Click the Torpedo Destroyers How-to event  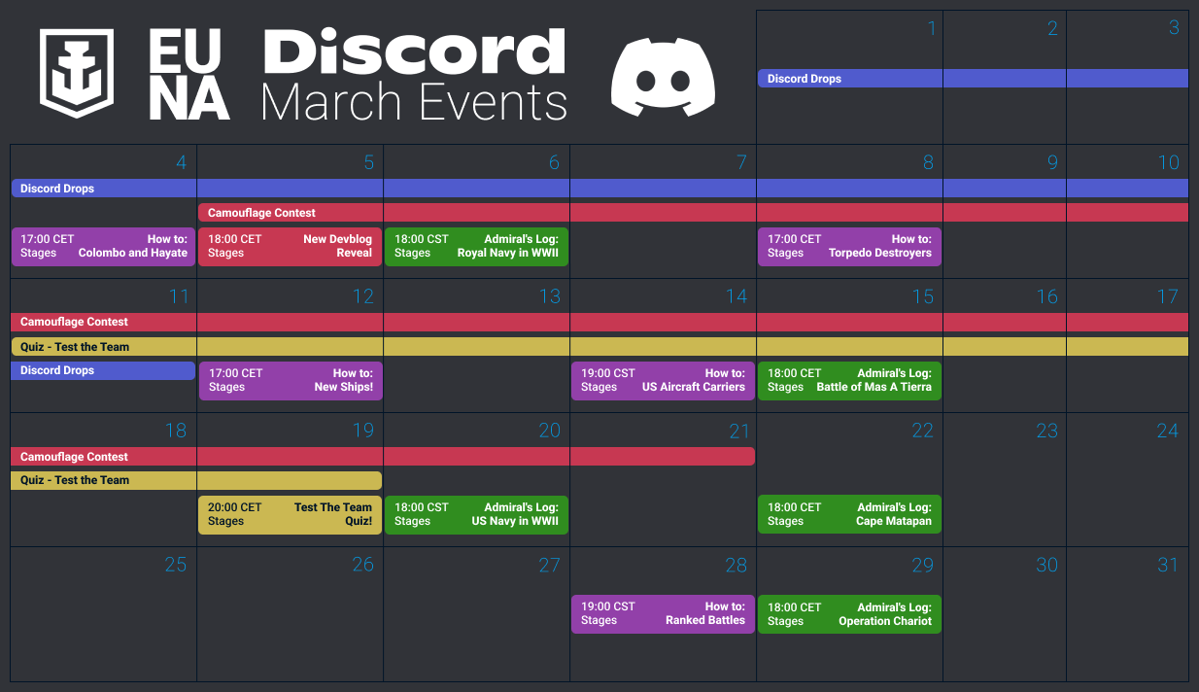(x=849, y=246)
